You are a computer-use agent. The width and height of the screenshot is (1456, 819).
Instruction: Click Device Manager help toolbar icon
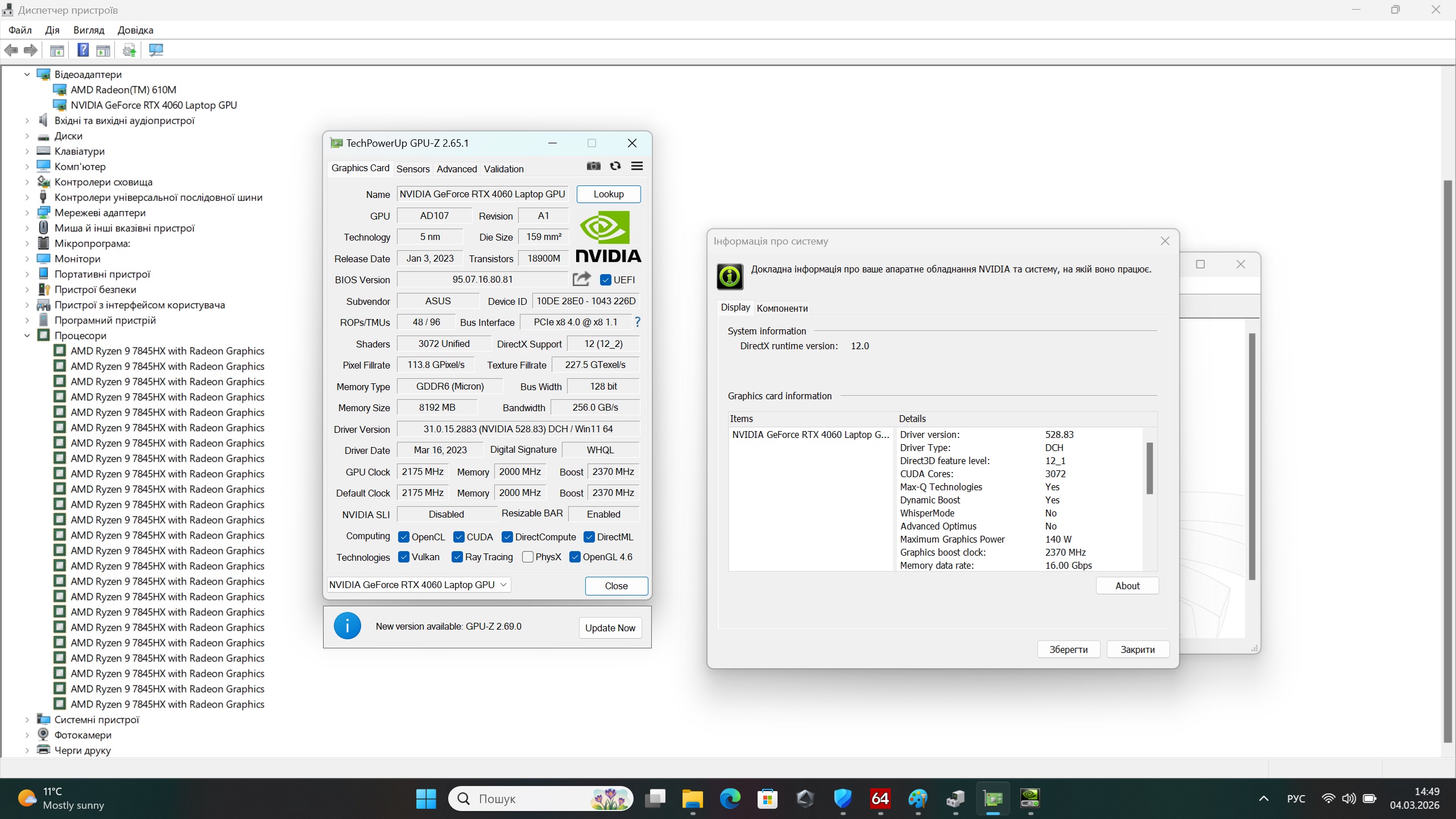pyautogui.click(x=83, y=50)
